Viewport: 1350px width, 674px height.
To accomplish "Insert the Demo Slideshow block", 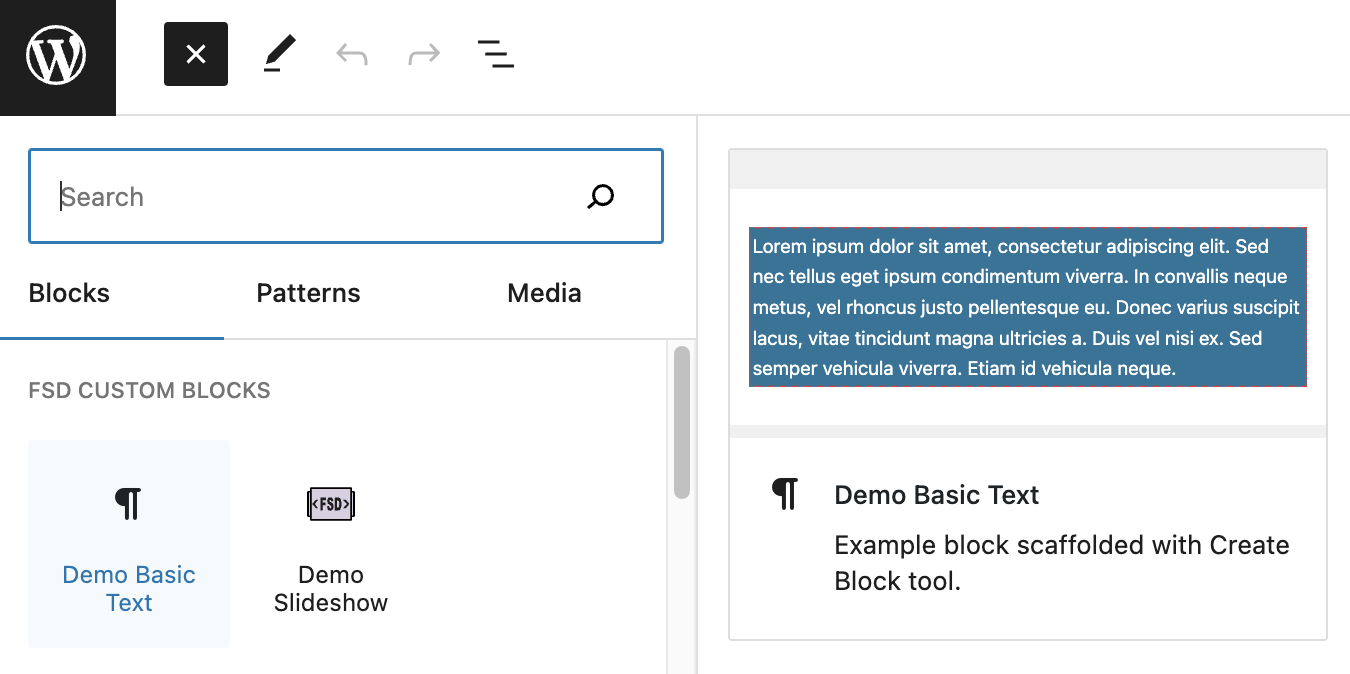I will pos(330,544).
